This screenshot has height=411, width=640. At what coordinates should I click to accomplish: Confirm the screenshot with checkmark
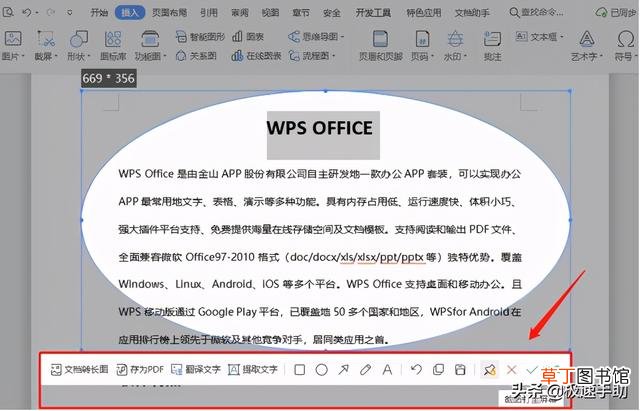(531, 370)
